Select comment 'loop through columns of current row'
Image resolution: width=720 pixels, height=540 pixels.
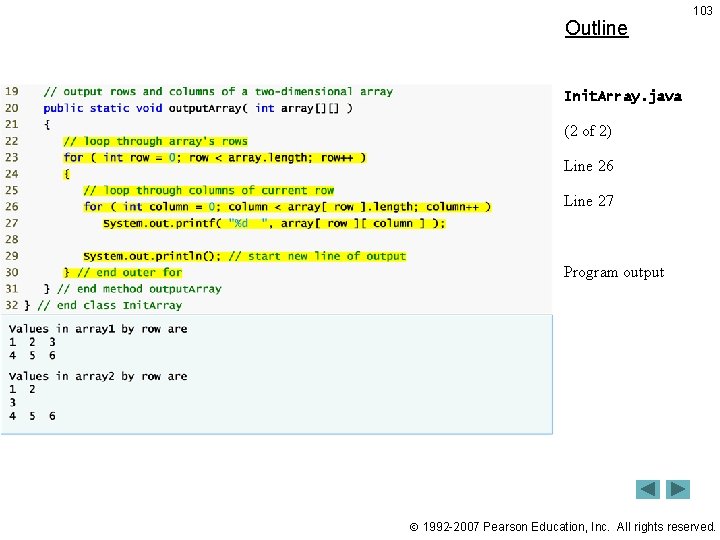pyautogui.click(x=208, y=190)
